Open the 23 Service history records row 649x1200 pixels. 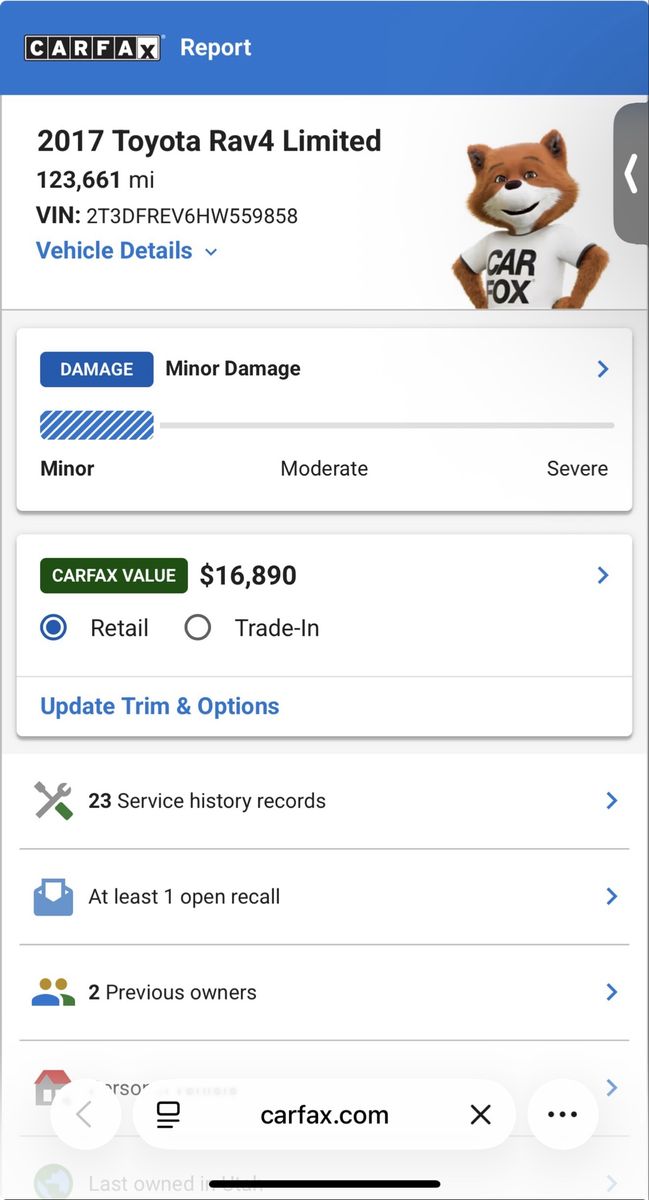[324, 801]
